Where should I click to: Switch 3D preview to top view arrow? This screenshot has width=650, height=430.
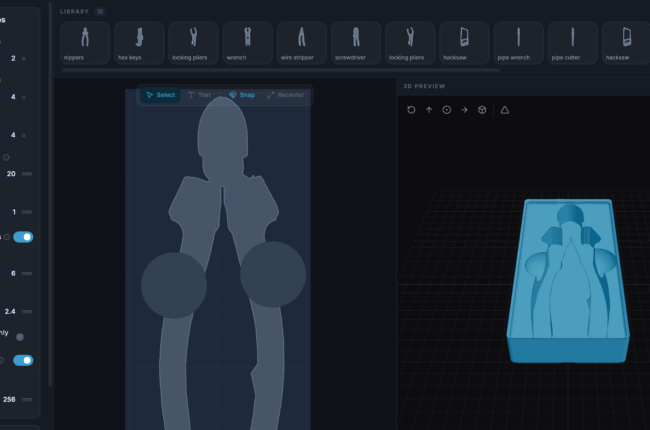pyautogui.click(x=429, y=110)
